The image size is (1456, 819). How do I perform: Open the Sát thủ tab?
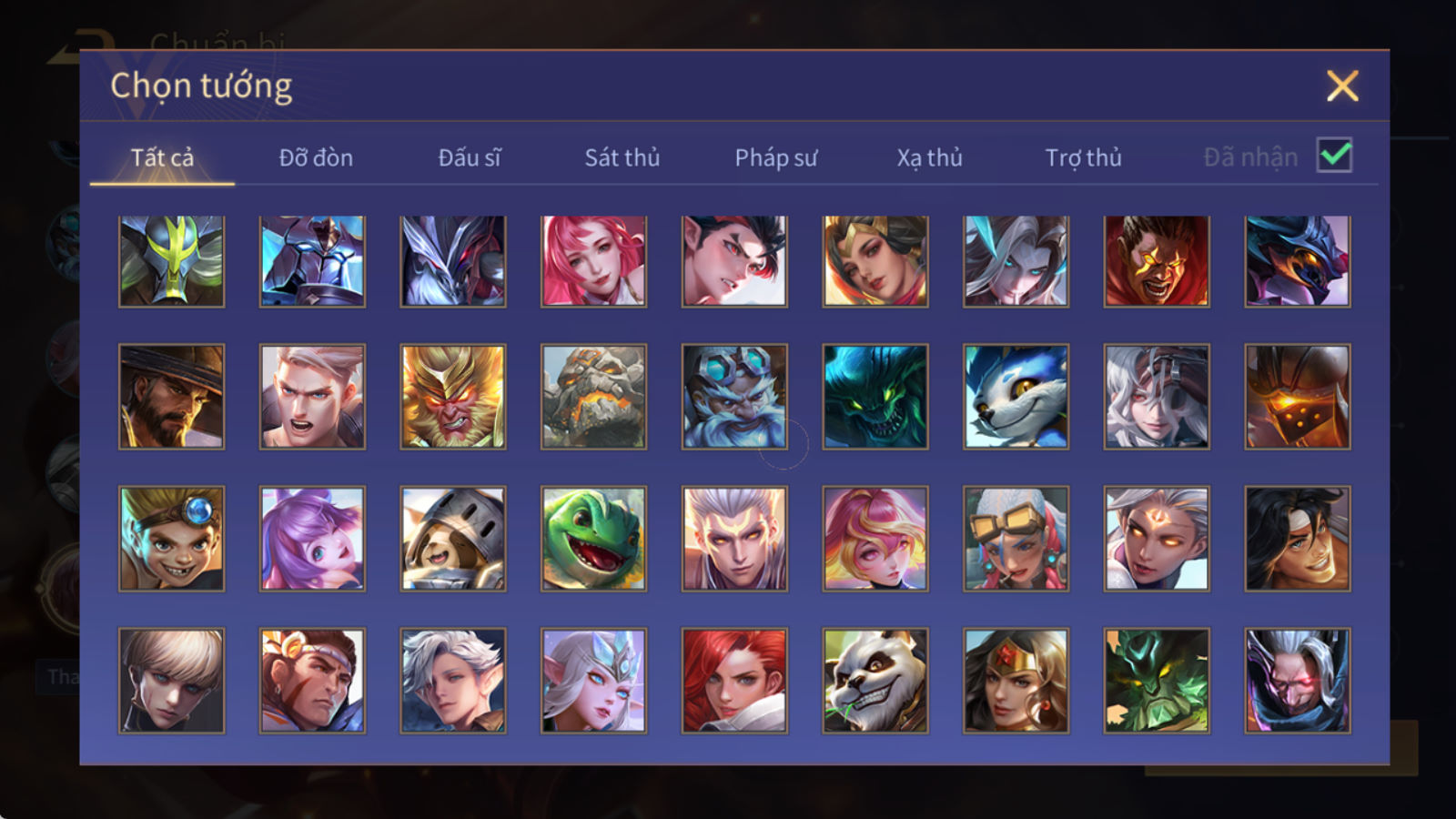[x=622, y=157]
